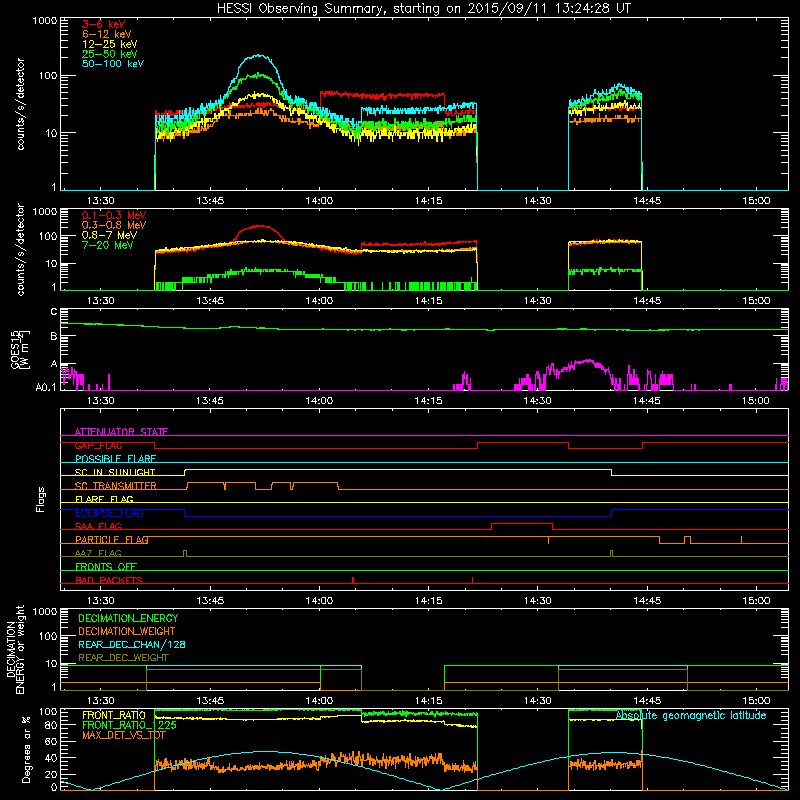This screenshot has height=800, width=800.
Task: Click the FRONT_RATIO legend label
Action: pyautogui.click(x=114, y=715)
